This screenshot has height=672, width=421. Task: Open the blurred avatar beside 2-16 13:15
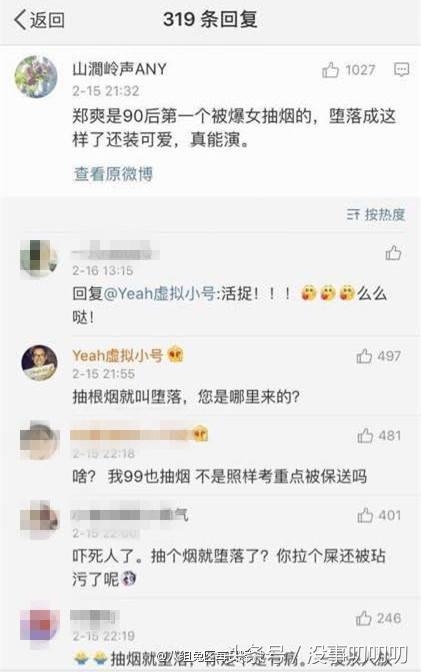[x=39, y=259]
